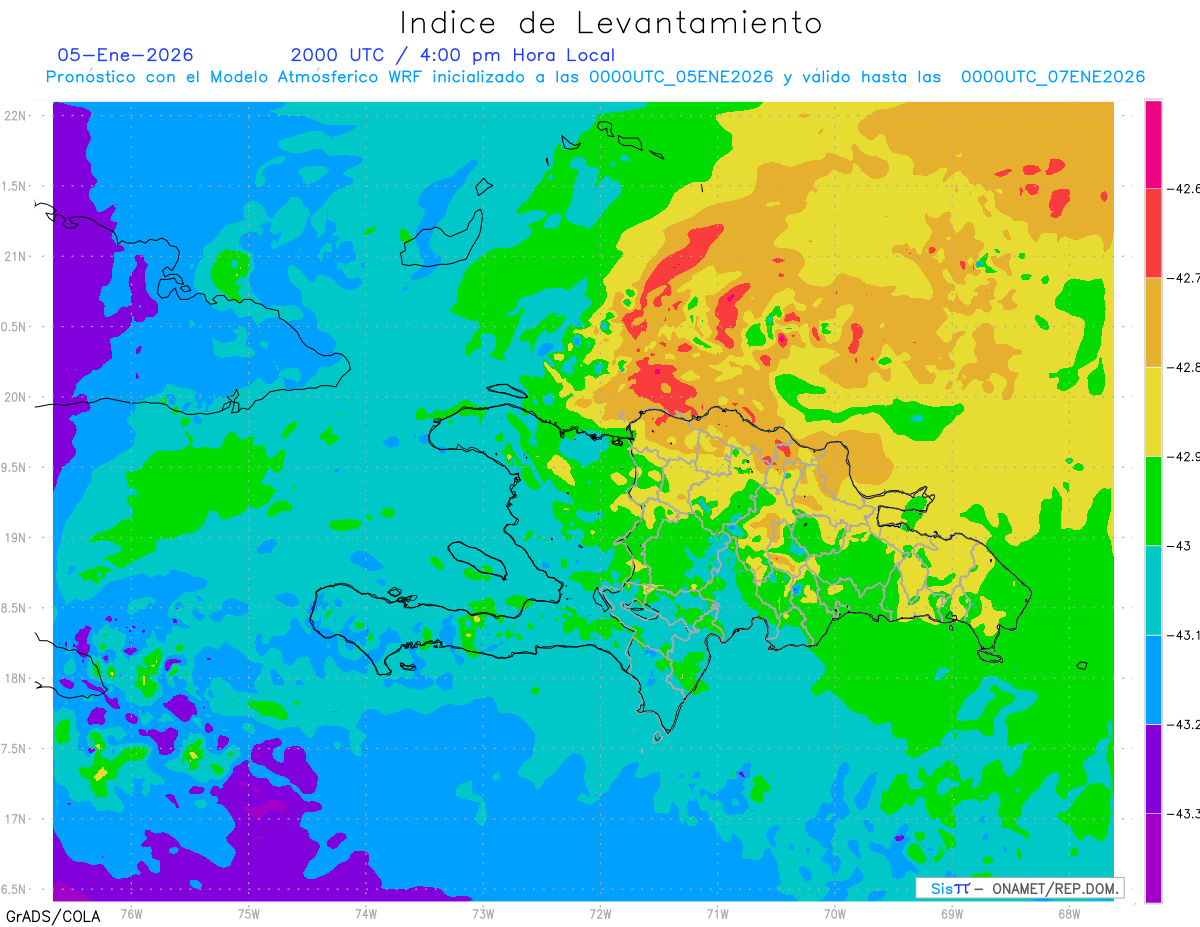Click the '7.5N' latitude label
1200x927 pixels.
(x=15, y=749)
